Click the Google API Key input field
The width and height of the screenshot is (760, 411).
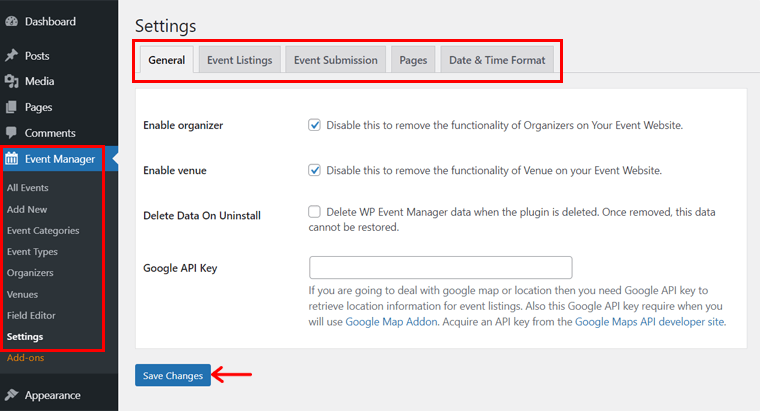click(440, 268)
